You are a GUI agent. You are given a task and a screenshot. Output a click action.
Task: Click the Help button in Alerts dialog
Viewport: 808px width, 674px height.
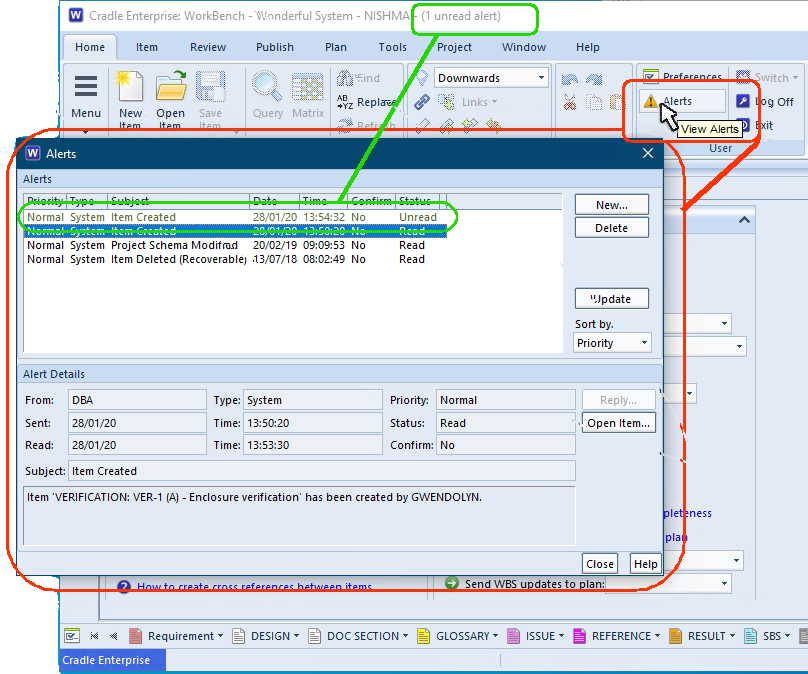(645, 564)
